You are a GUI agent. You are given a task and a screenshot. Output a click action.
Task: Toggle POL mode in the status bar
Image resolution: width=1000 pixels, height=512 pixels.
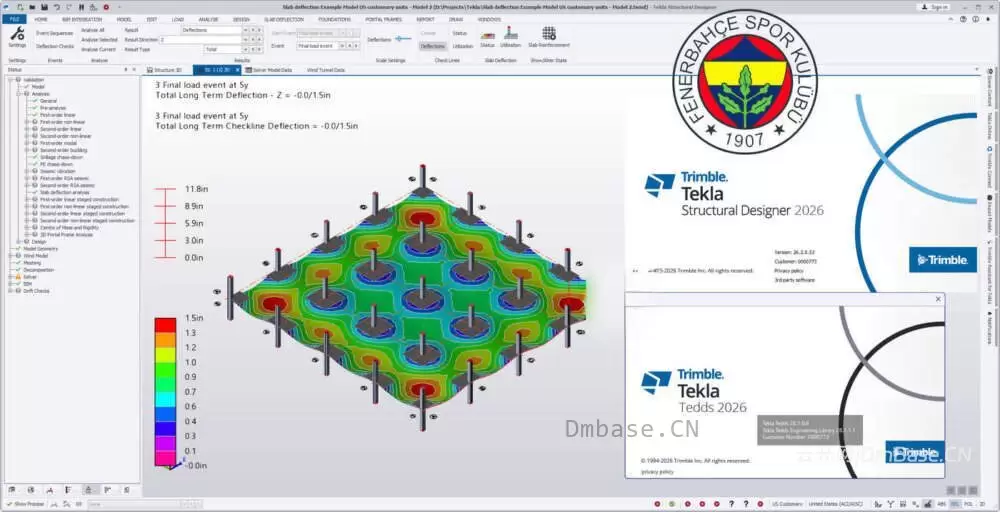(968, 504)
